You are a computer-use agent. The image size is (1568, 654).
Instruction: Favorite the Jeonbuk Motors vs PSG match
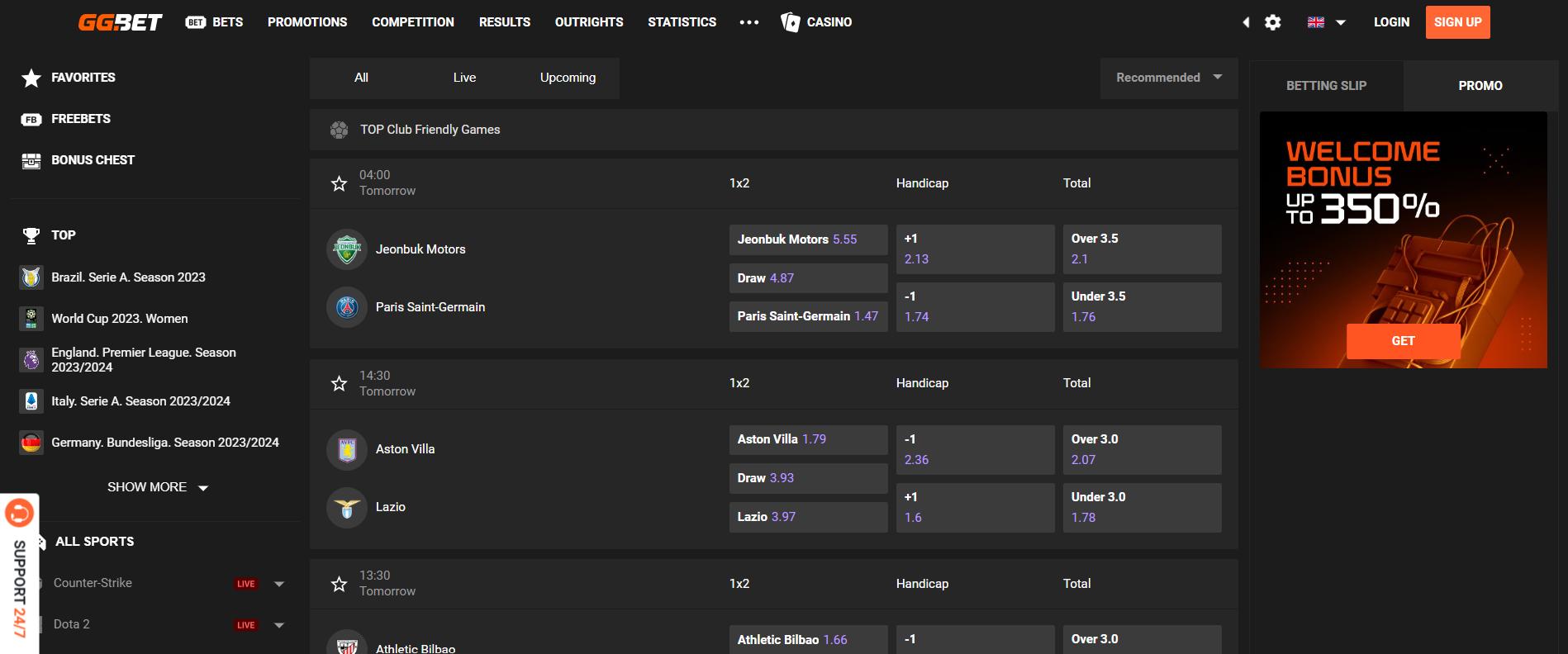pos(339,183)
